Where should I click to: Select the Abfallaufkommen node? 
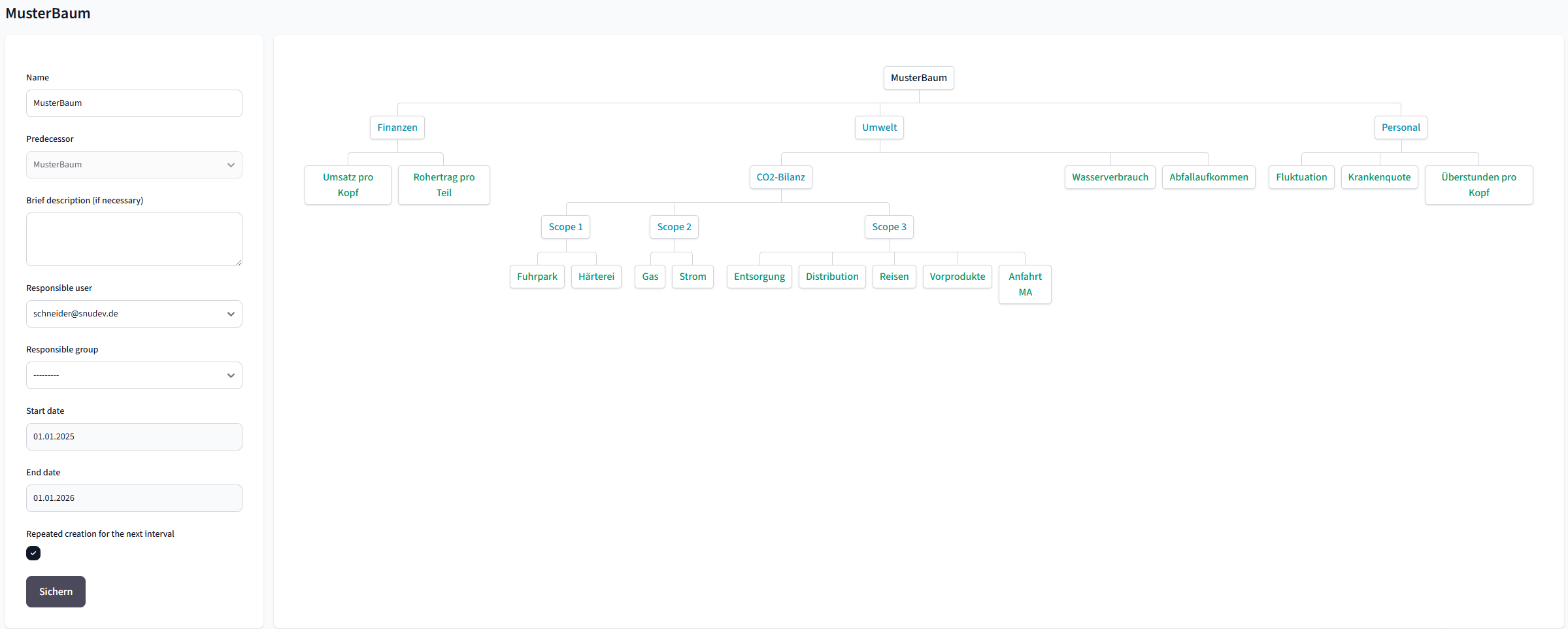tap(1209, 177)
